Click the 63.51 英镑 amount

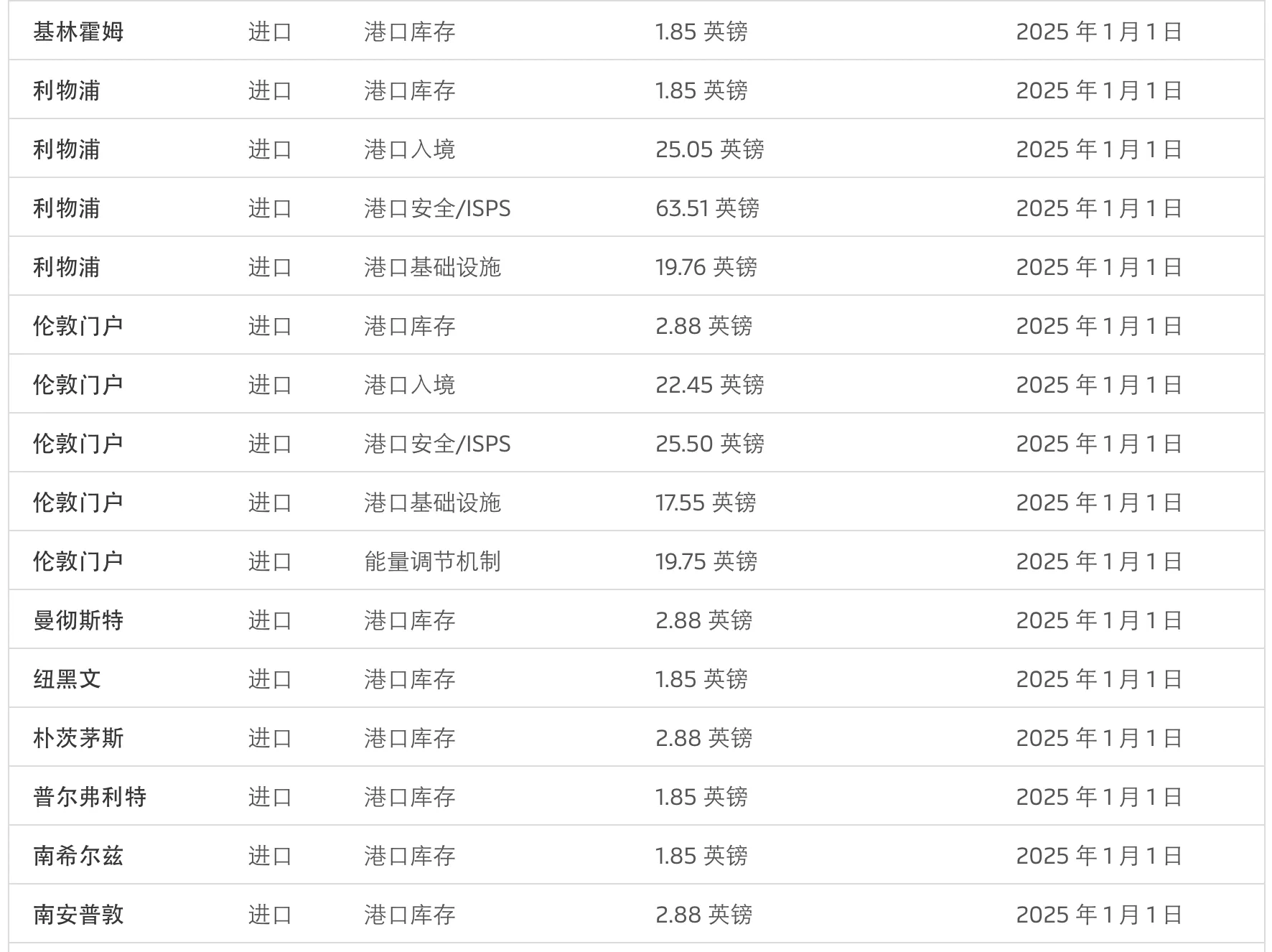coord(707,208)
